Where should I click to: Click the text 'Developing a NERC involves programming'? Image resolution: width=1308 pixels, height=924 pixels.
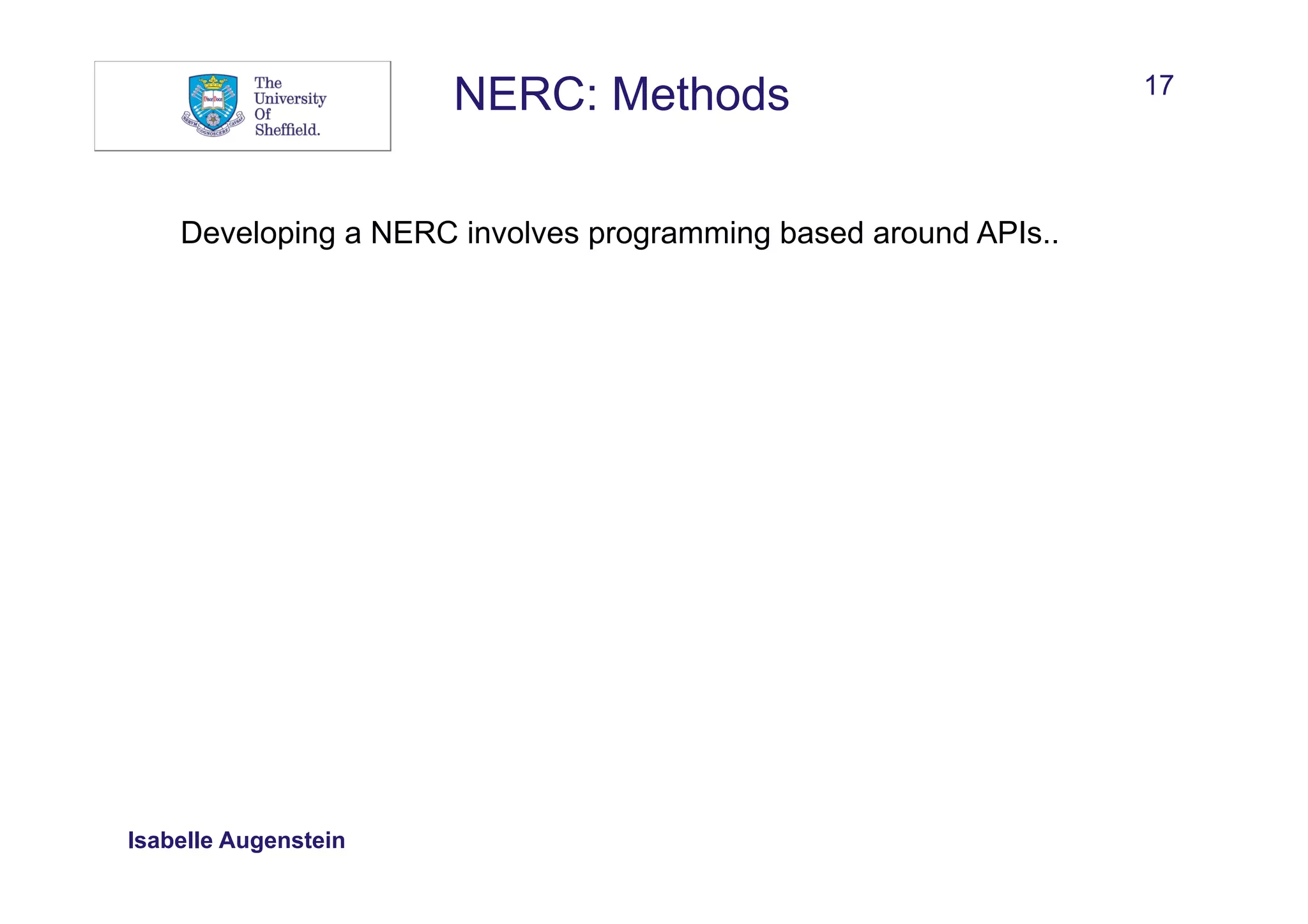(x=476, y=234)
